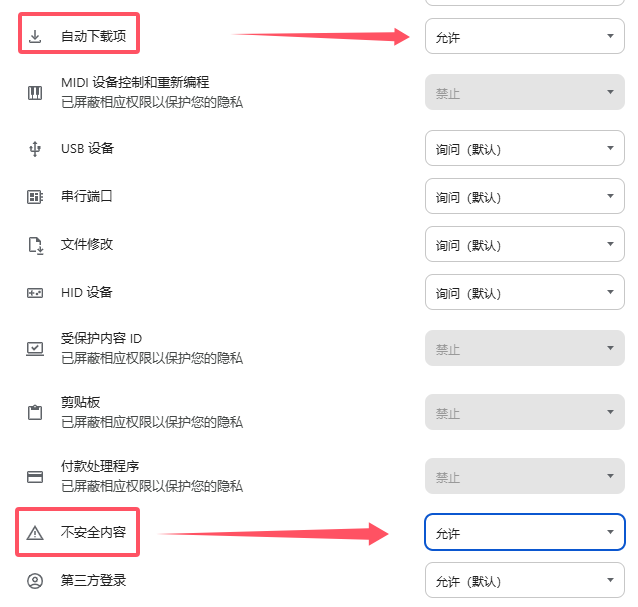Expand the HID 设备 permission dropdown
Screen dimensions: 638x607
[524, 293]
